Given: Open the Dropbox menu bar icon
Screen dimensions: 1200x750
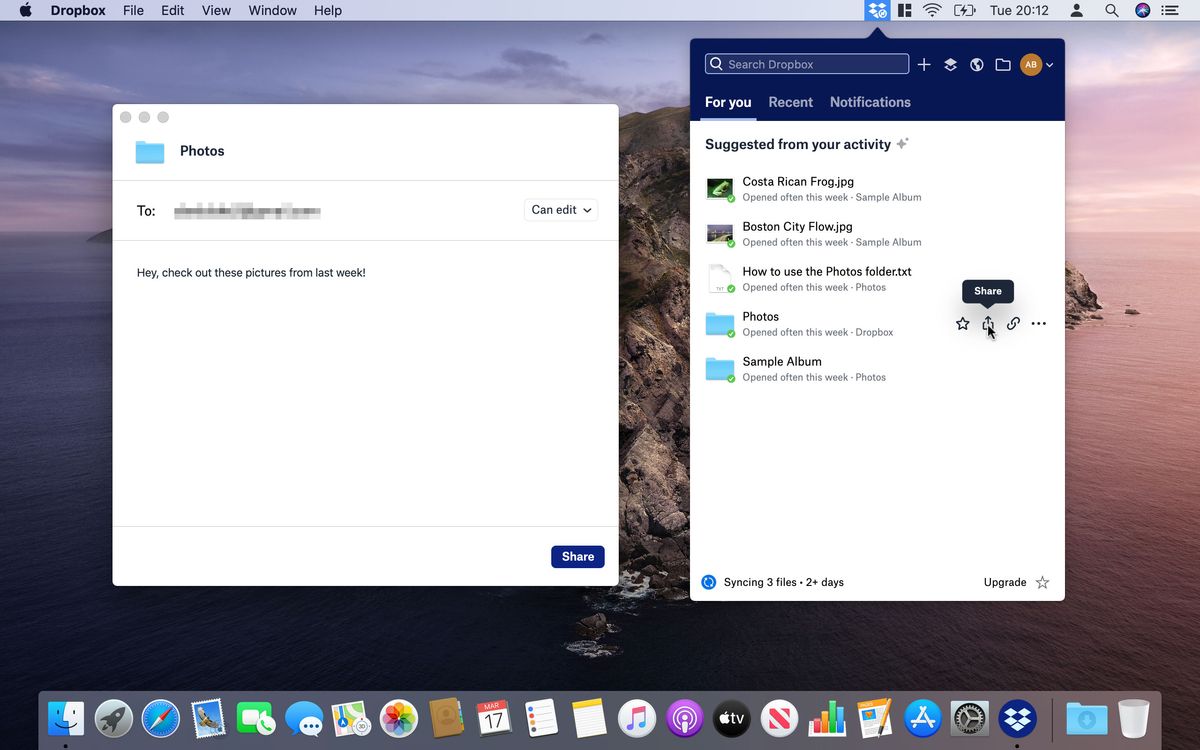Looking at the screenshot, I should pyautogui.click(x=876, y=10).
